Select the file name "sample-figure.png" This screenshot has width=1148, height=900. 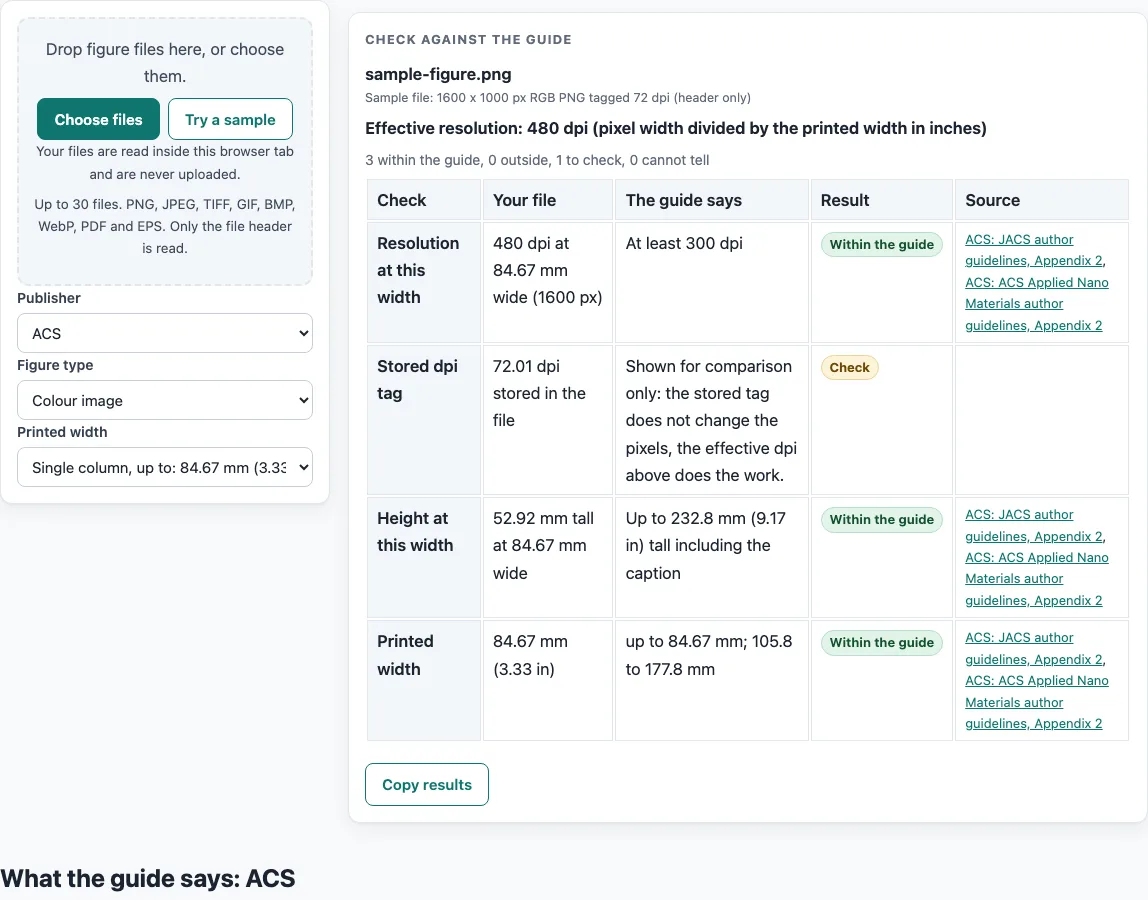pos(438,74)
